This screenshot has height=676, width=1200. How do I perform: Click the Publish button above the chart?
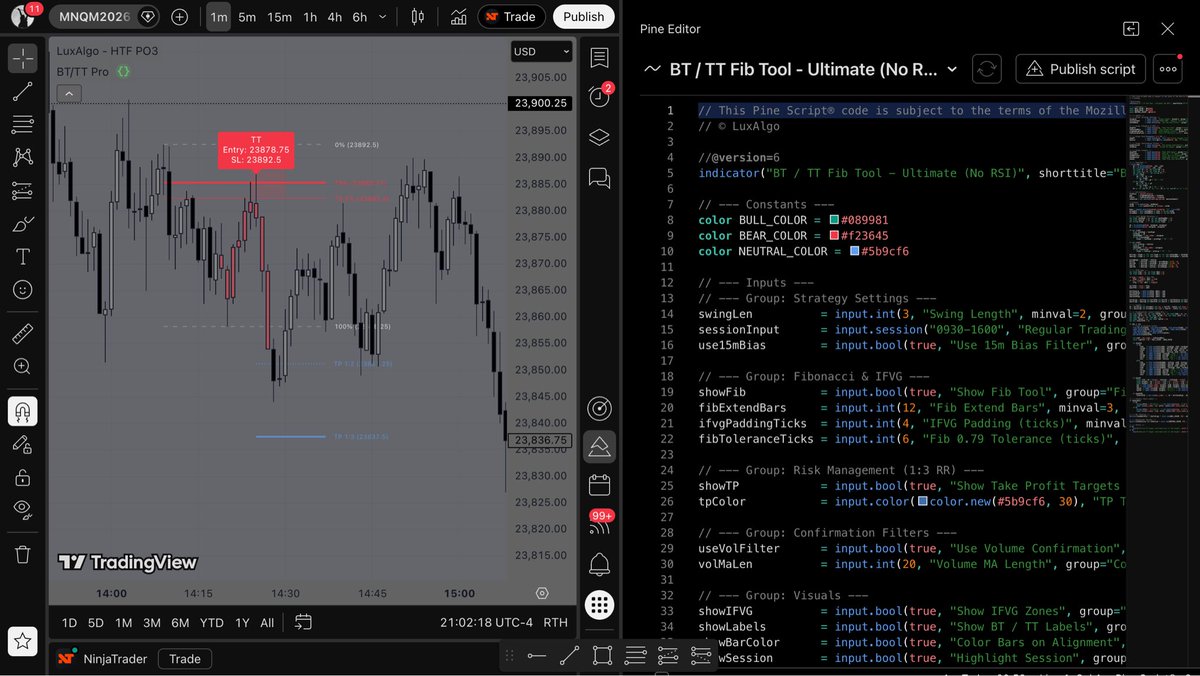coord(583,17)
